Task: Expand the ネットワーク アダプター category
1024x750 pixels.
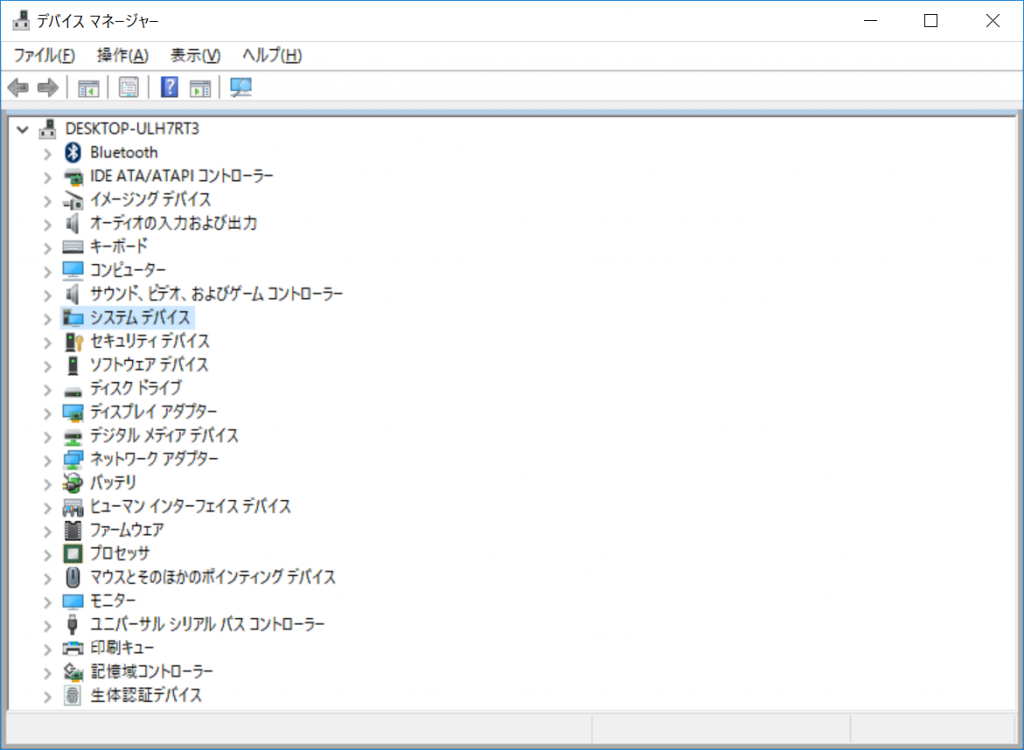Action: click(47, 460)
